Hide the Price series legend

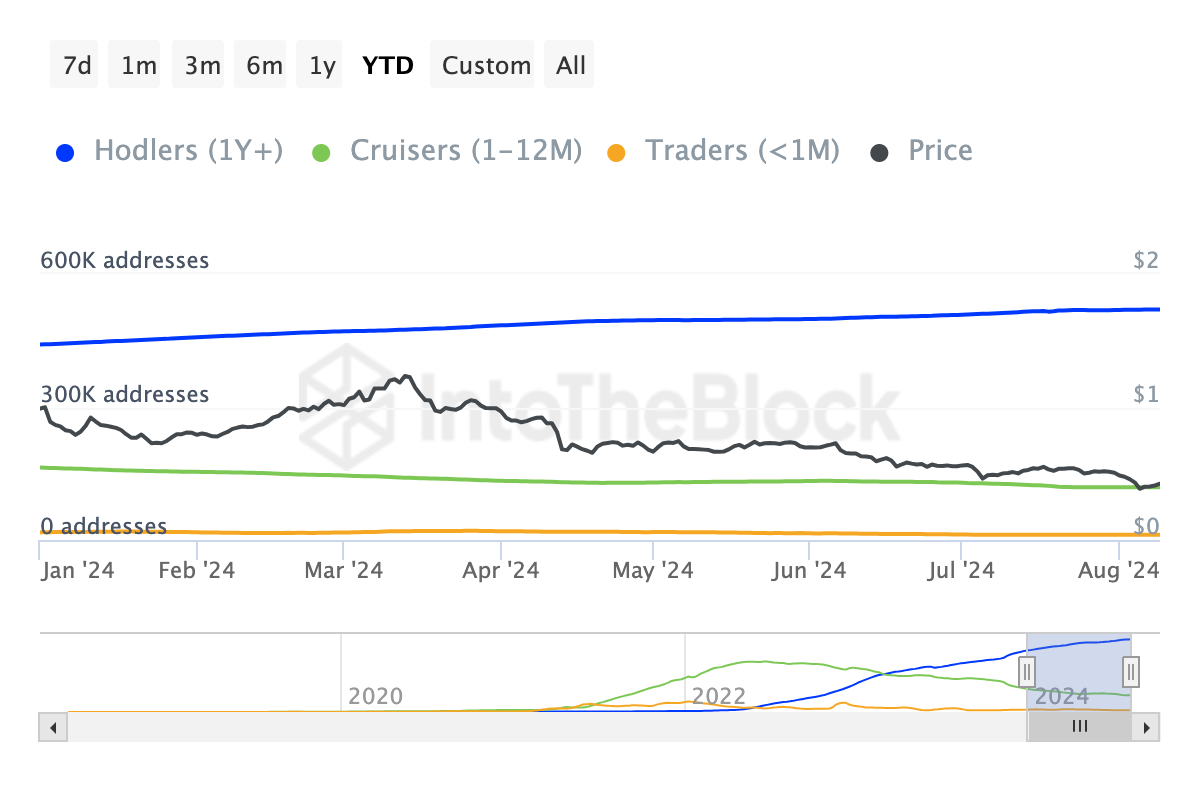pos(940,151)
